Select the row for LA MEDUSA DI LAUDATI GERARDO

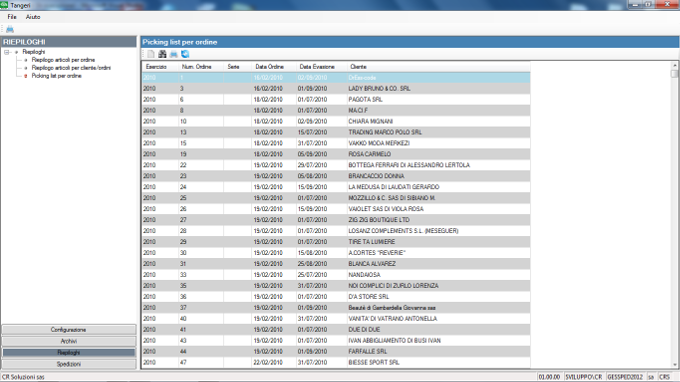point(336,187)
